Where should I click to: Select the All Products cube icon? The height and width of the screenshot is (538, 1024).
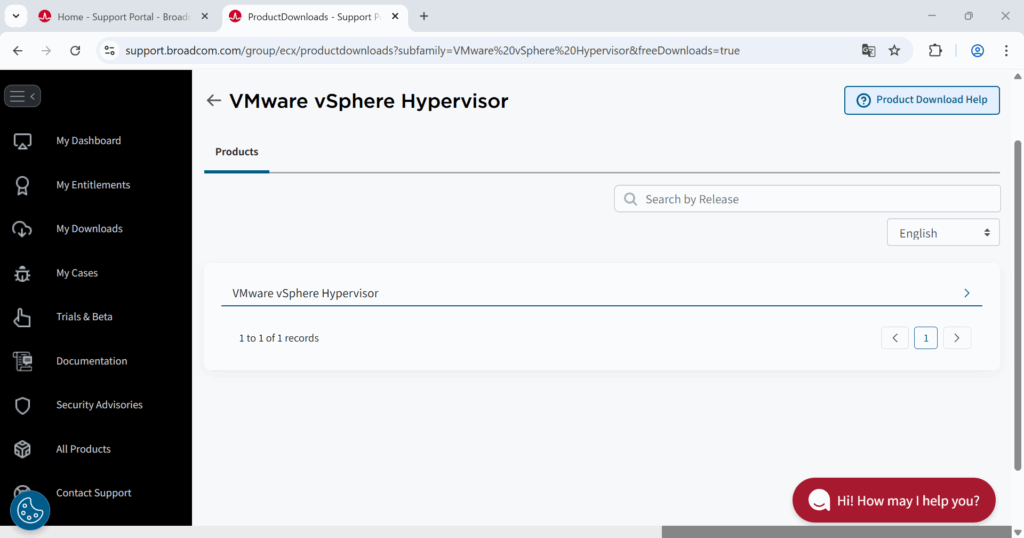22,449
